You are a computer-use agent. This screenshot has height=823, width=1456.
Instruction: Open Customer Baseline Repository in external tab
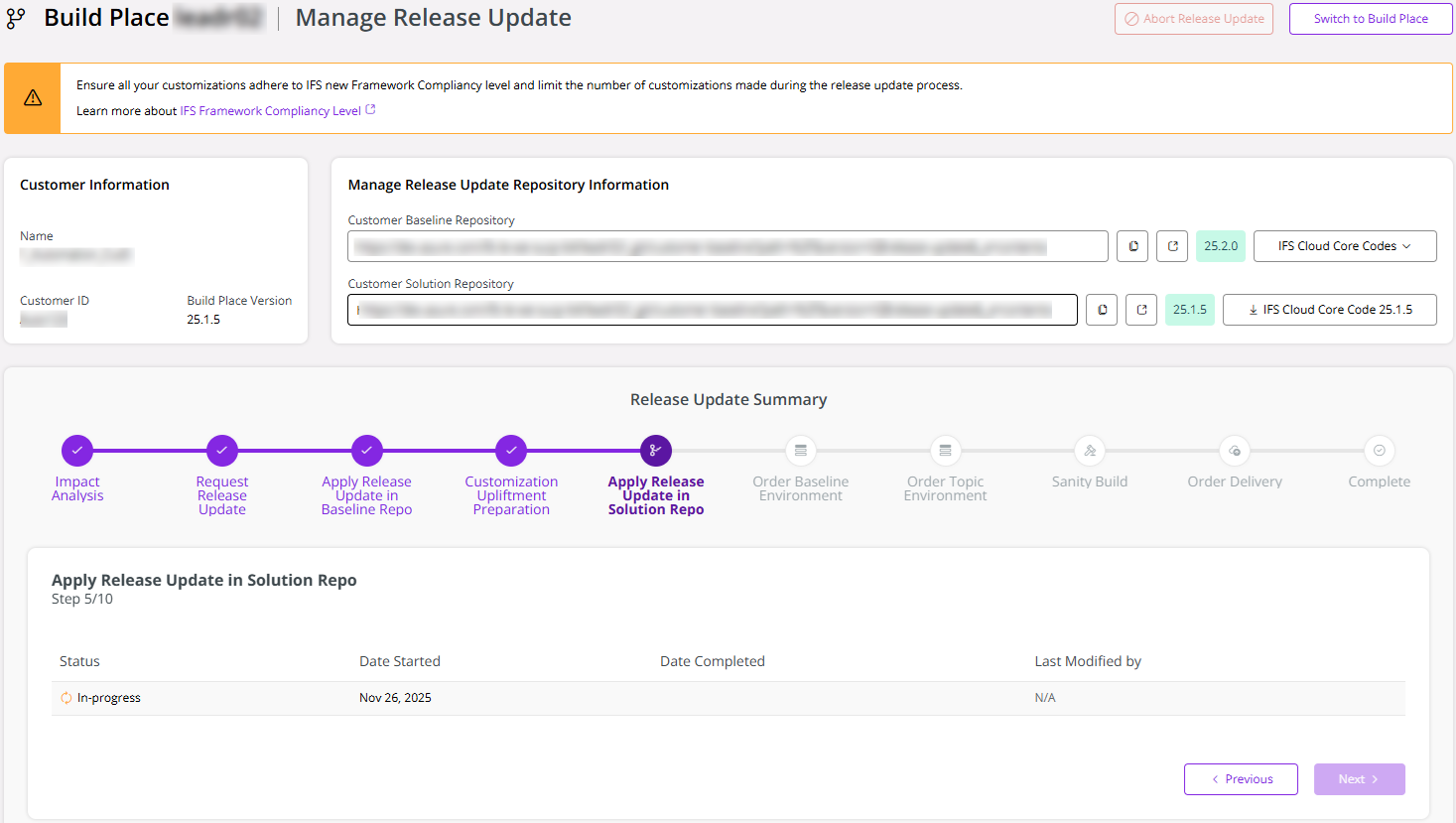(1171, 245)
